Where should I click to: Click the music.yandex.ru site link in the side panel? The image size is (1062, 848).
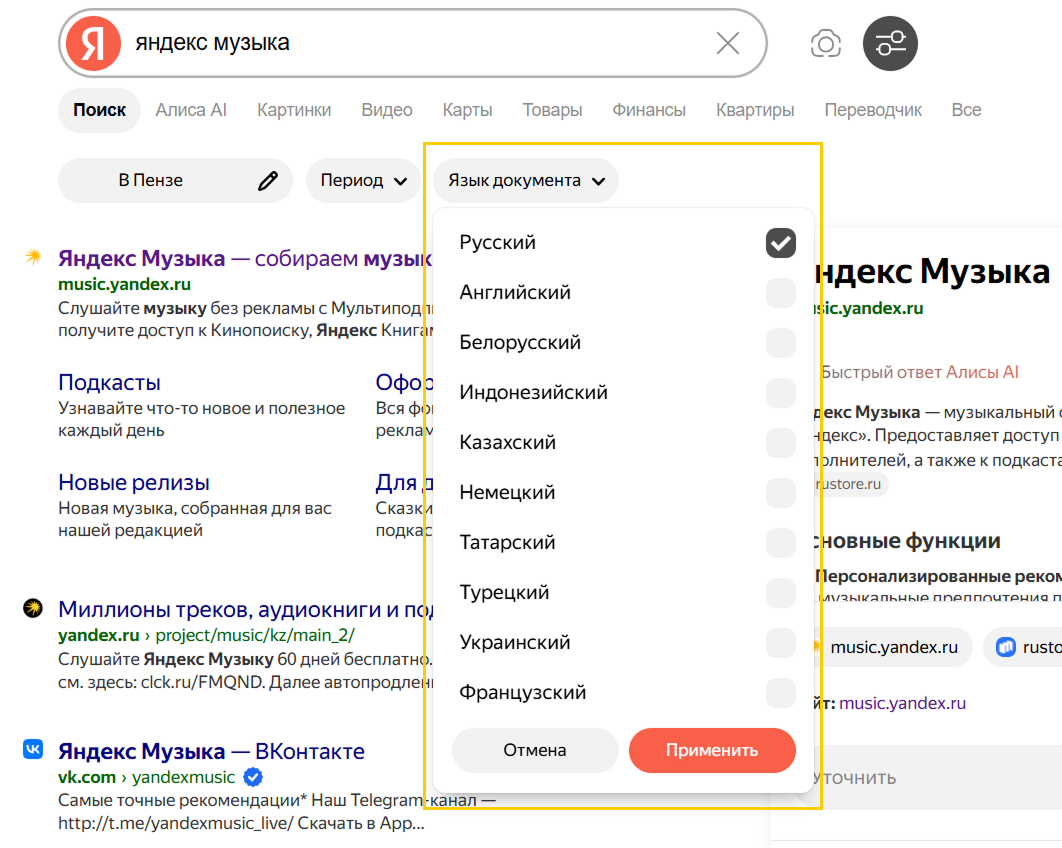point(902,704)
